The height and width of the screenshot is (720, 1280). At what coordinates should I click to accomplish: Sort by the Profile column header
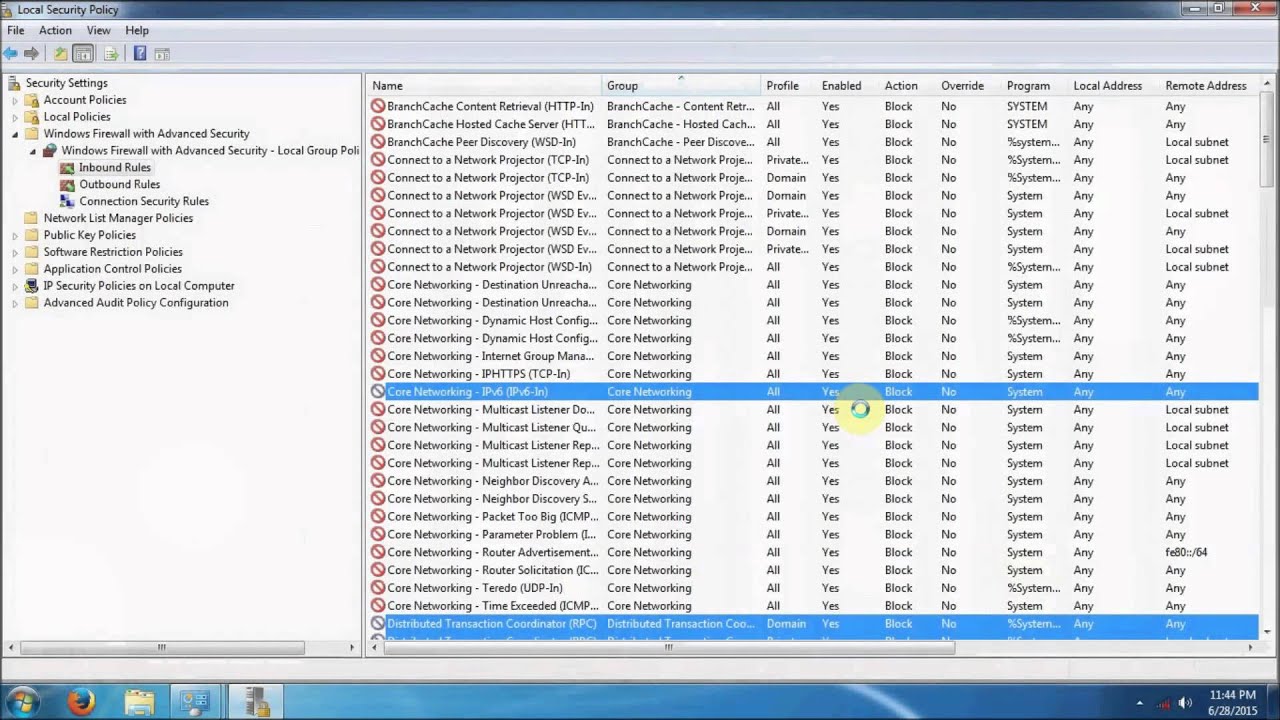point(789,86)
